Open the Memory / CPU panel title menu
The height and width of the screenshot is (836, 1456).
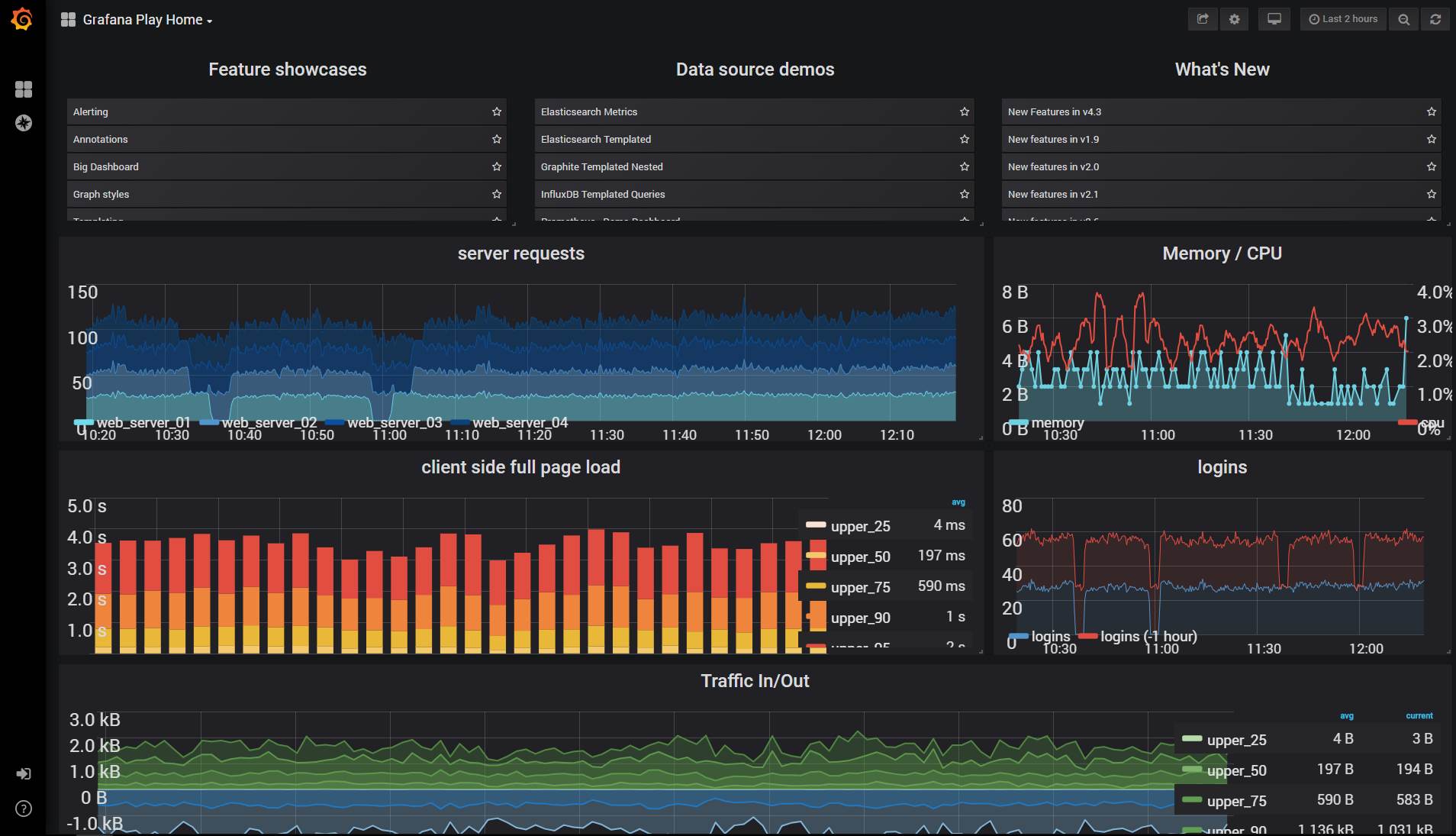point(1222,253)
